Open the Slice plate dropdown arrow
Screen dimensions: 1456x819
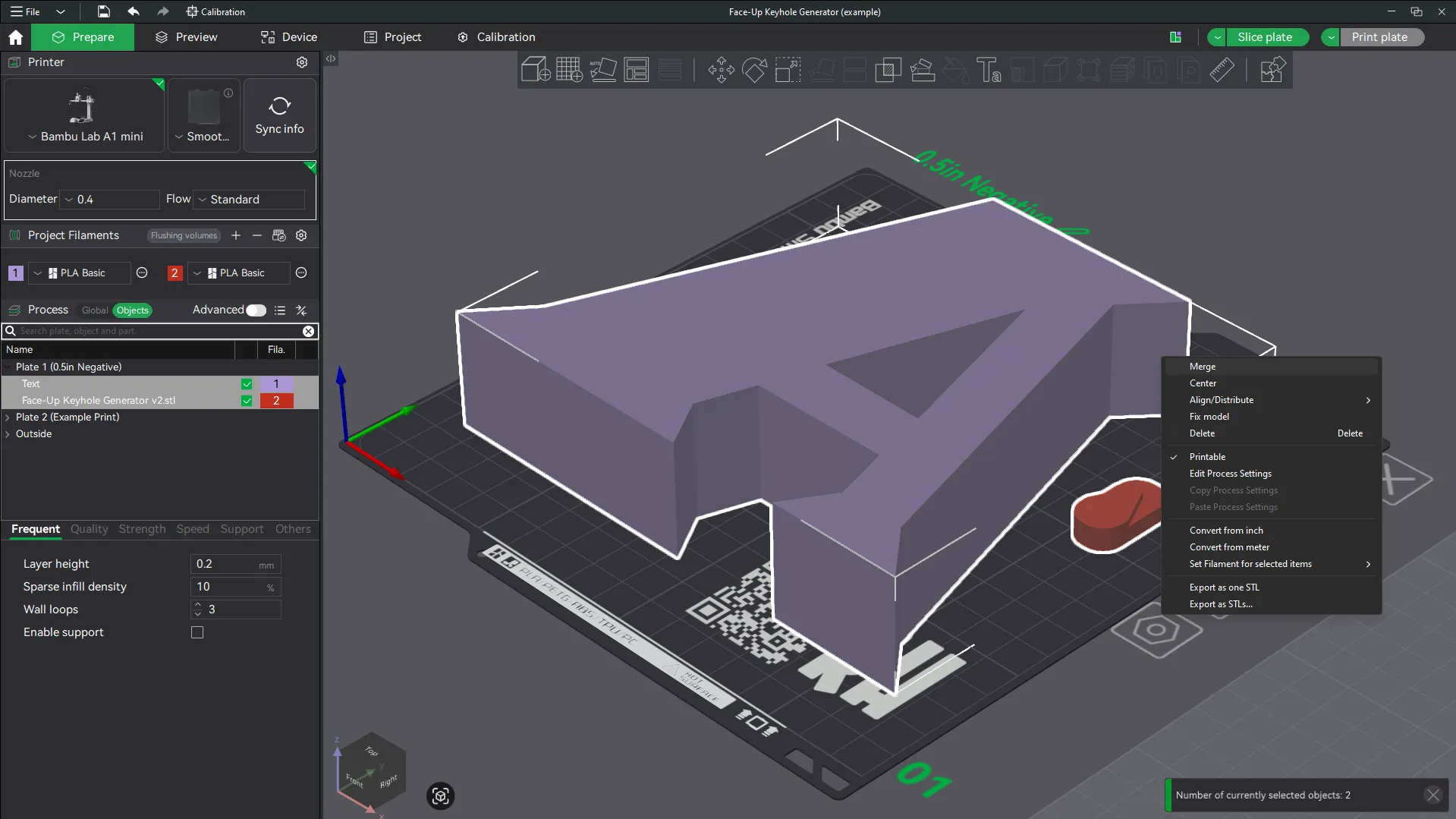1217,37
